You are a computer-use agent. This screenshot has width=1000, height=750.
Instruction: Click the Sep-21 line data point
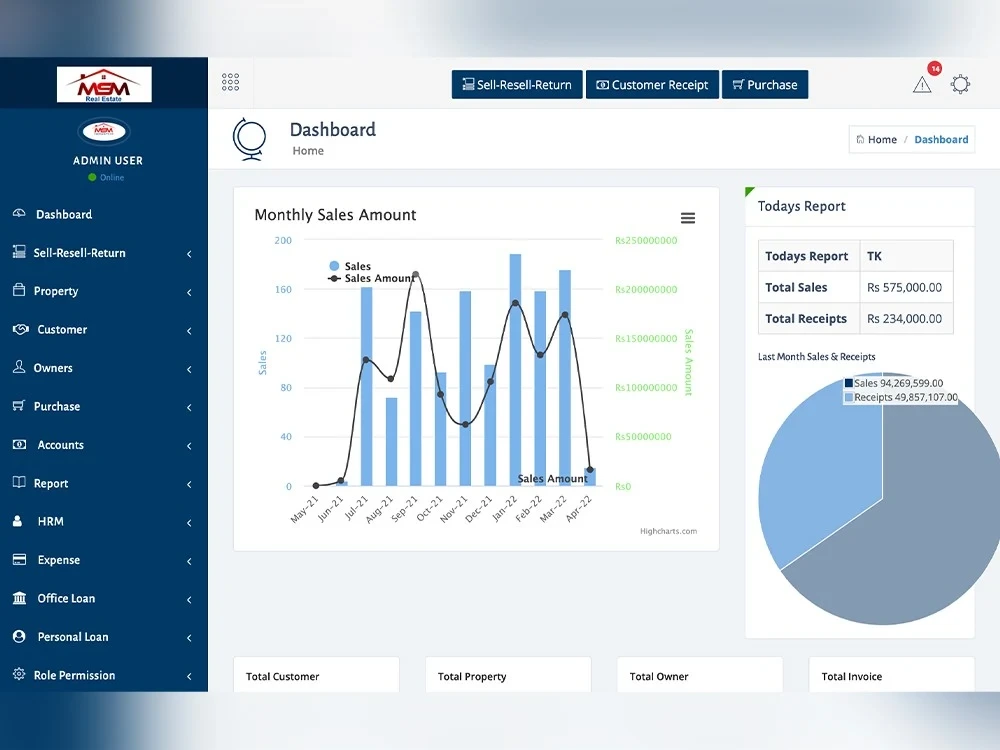(x=416, y=276)
